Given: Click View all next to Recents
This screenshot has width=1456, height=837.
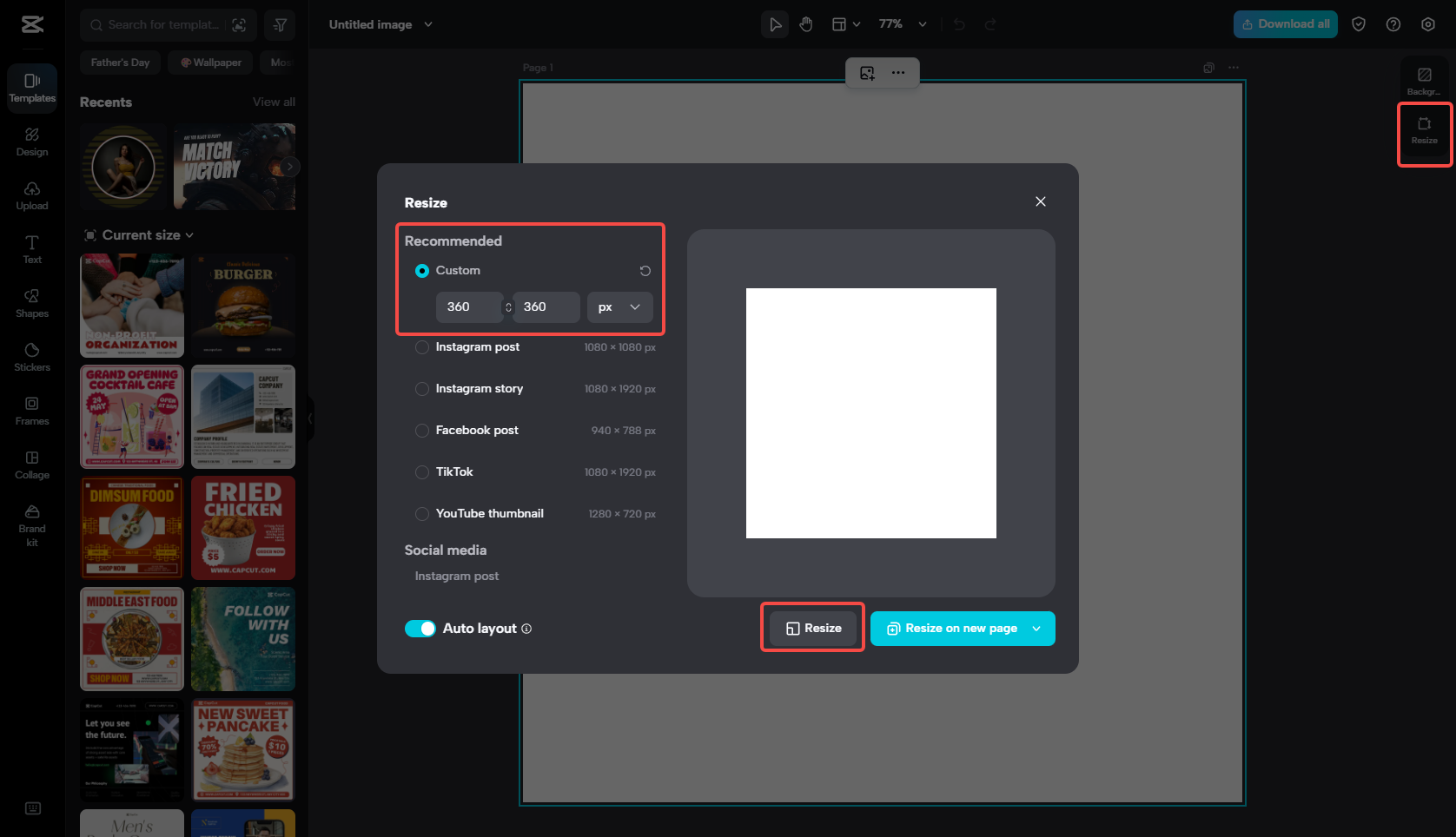Looking at the screenshot, I should click(x=274, y=102).
